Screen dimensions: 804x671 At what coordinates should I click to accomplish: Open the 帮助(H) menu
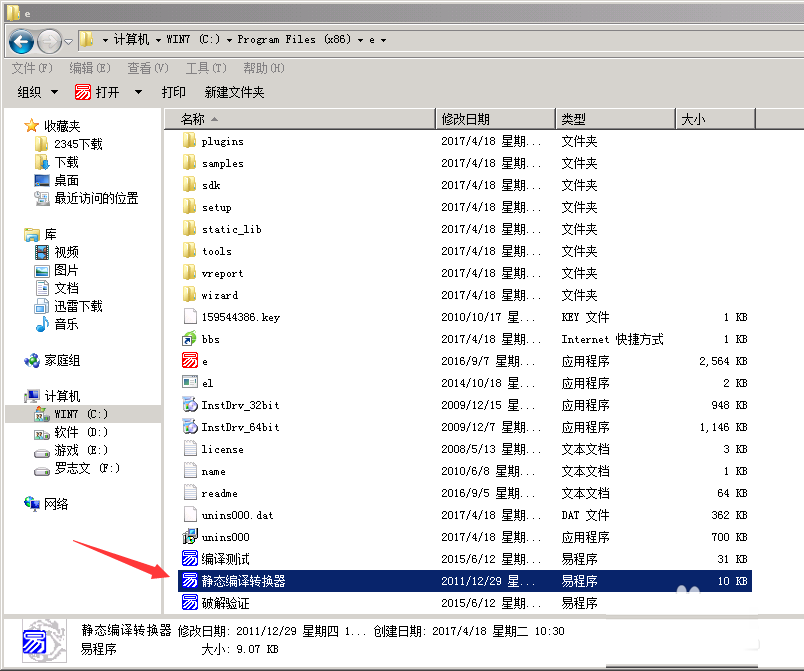coord(264,68)
